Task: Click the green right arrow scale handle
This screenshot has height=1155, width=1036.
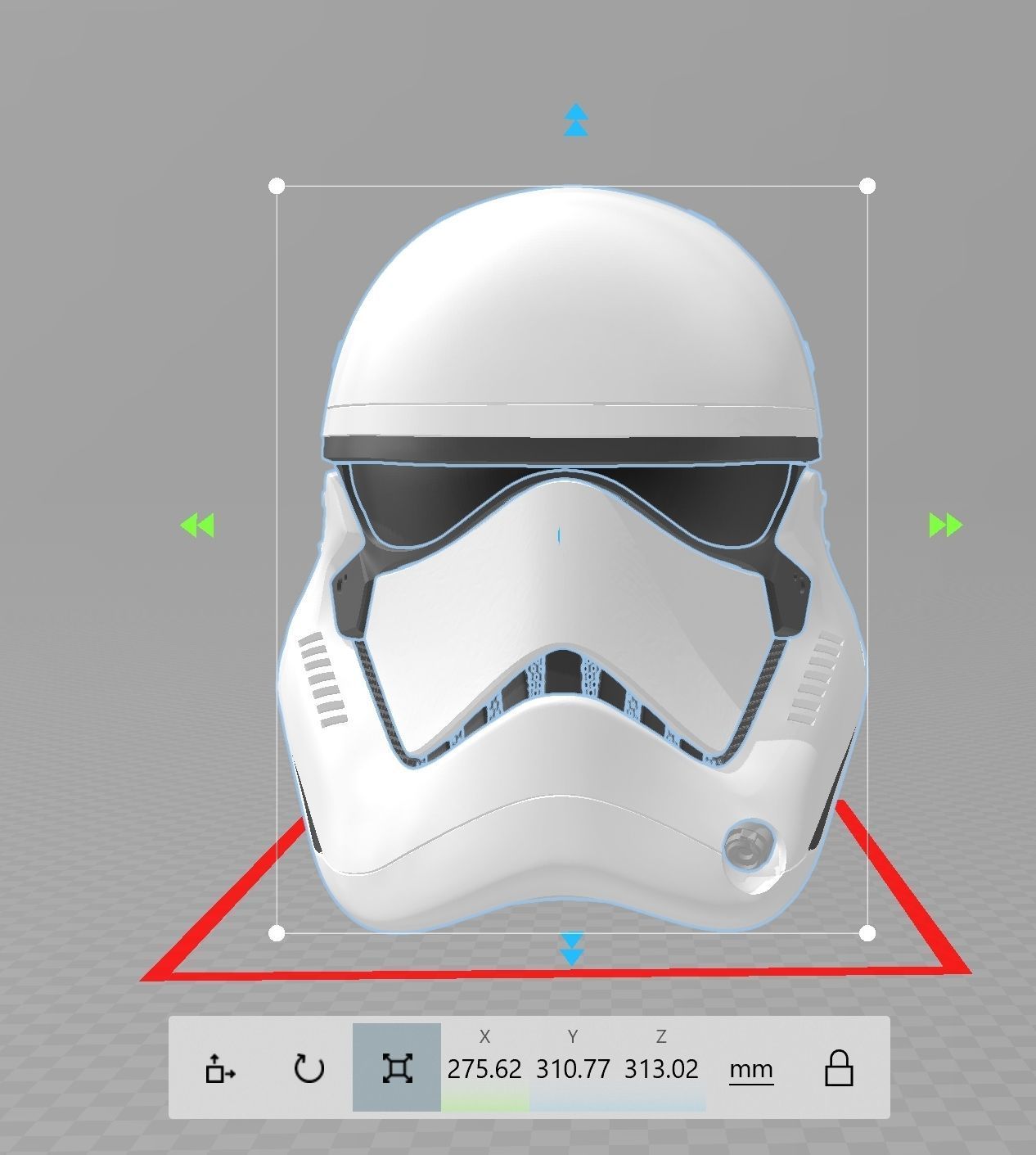Action: pyautogui.click(x=946, y=525)
